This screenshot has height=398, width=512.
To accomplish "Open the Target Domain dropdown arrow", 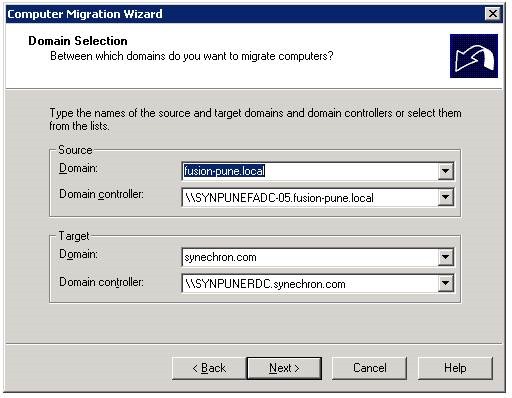I will click(445, 257).
